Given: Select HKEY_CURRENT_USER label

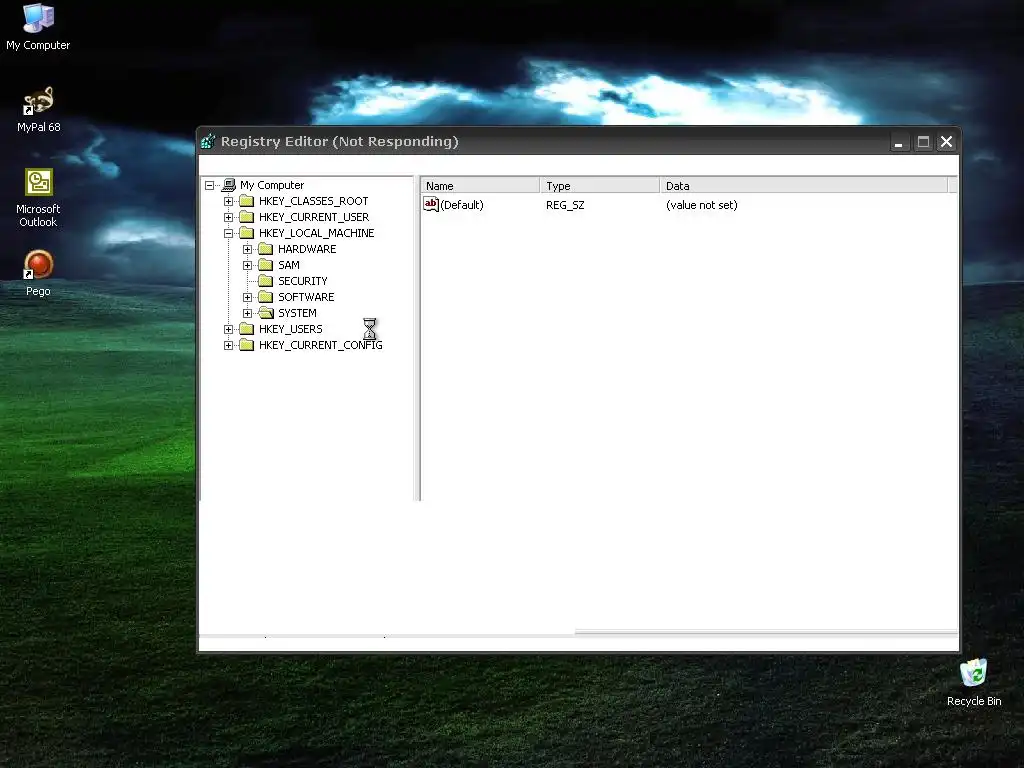Looking at the screenshot, I should (x=314, y=217).
